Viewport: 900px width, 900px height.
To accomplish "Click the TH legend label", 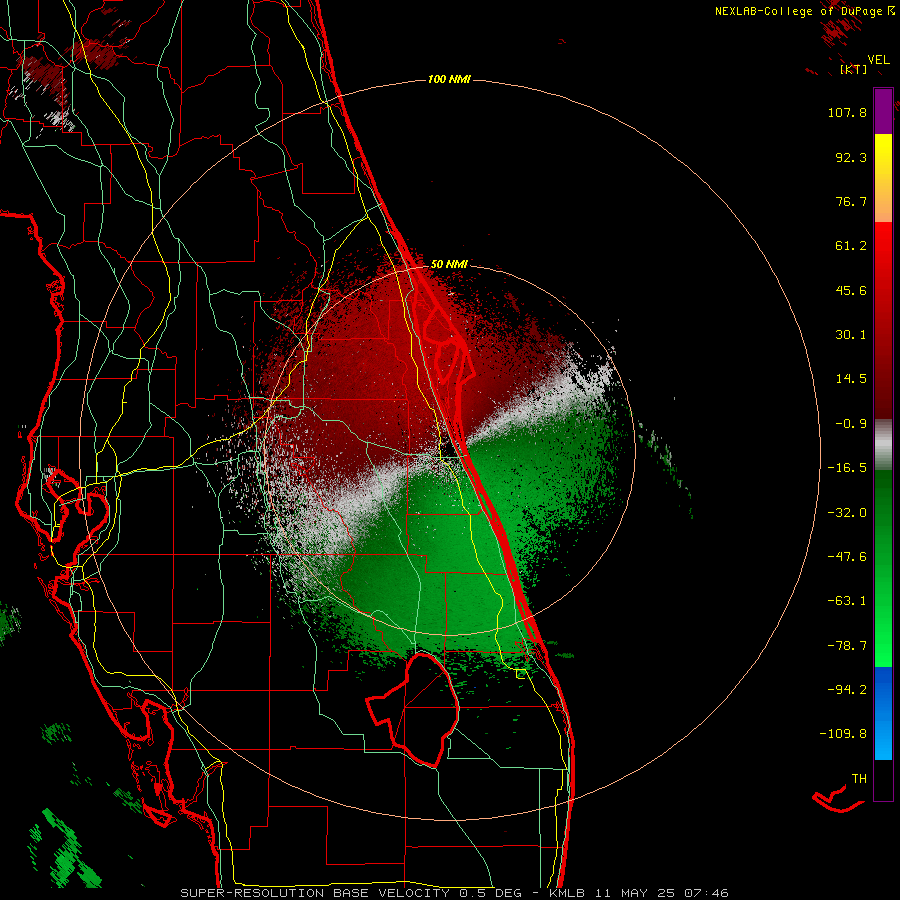I will point(859,779).
